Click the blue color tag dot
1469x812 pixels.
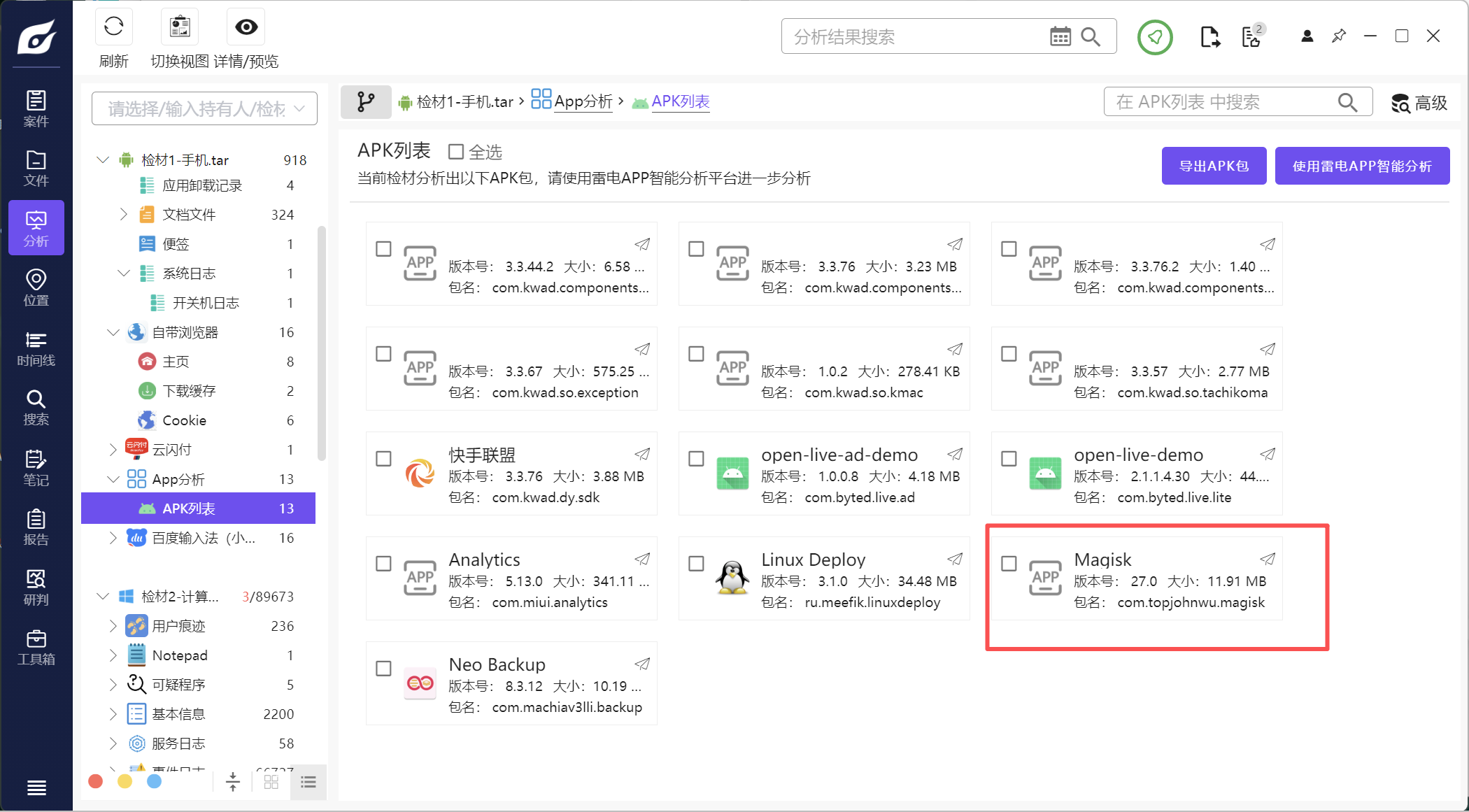click(155, 781)
